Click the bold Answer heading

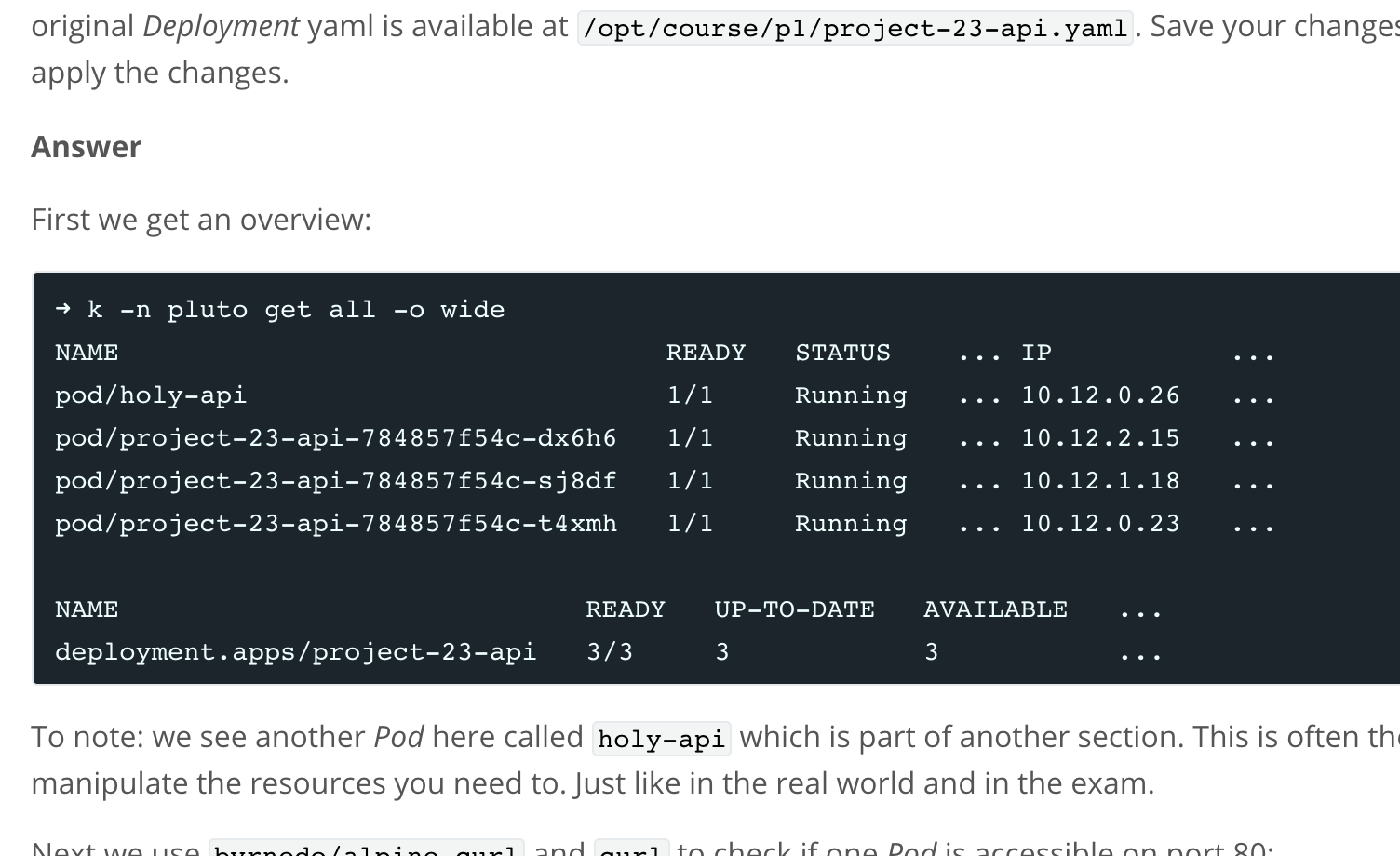[87, 147]
